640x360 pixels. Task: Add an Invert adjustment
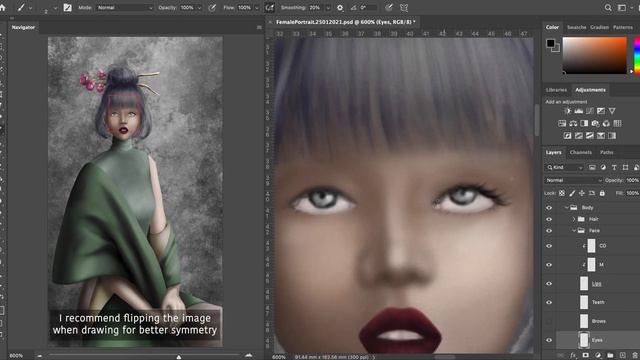pyautogui.click(x=567, y=136)
